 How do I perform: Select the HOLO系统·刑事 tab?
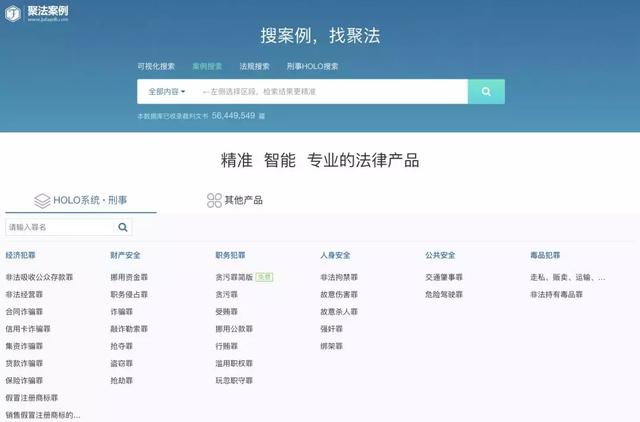click(81, 200)
